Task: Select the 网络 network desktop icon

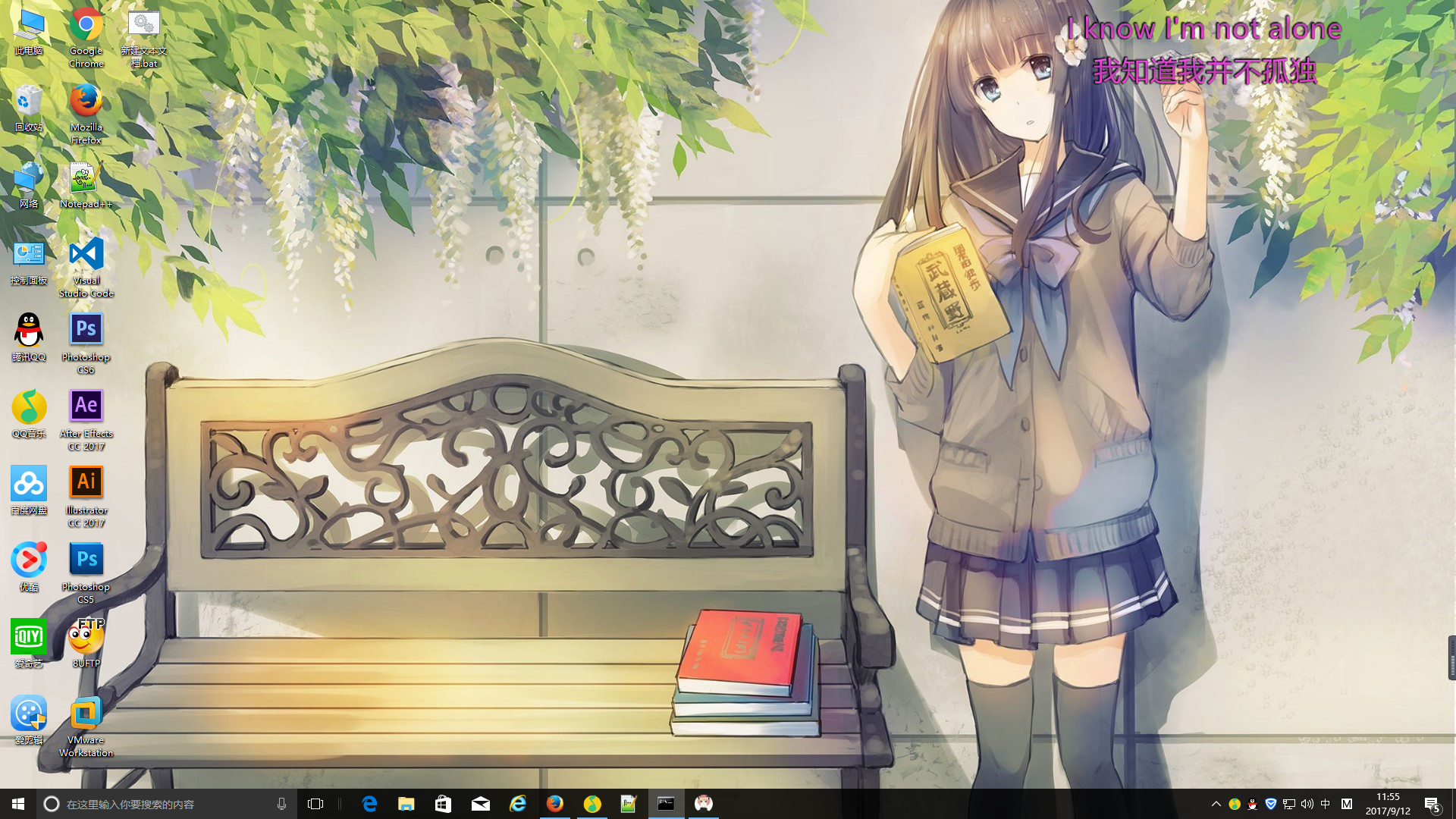Action: pyautogui.click(x=29, y=185)
